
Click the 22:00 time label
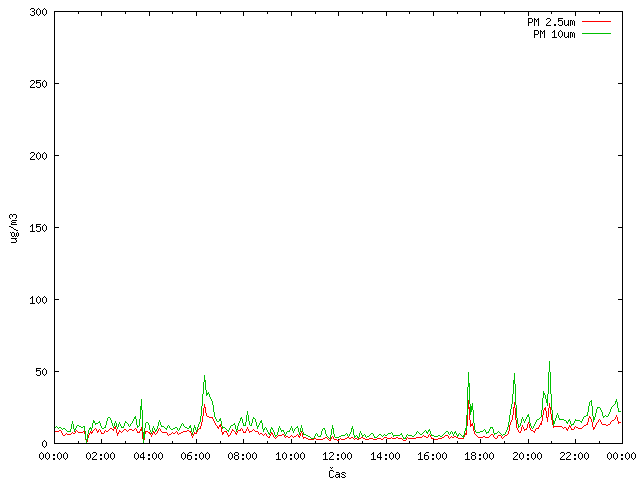(575, 456)
